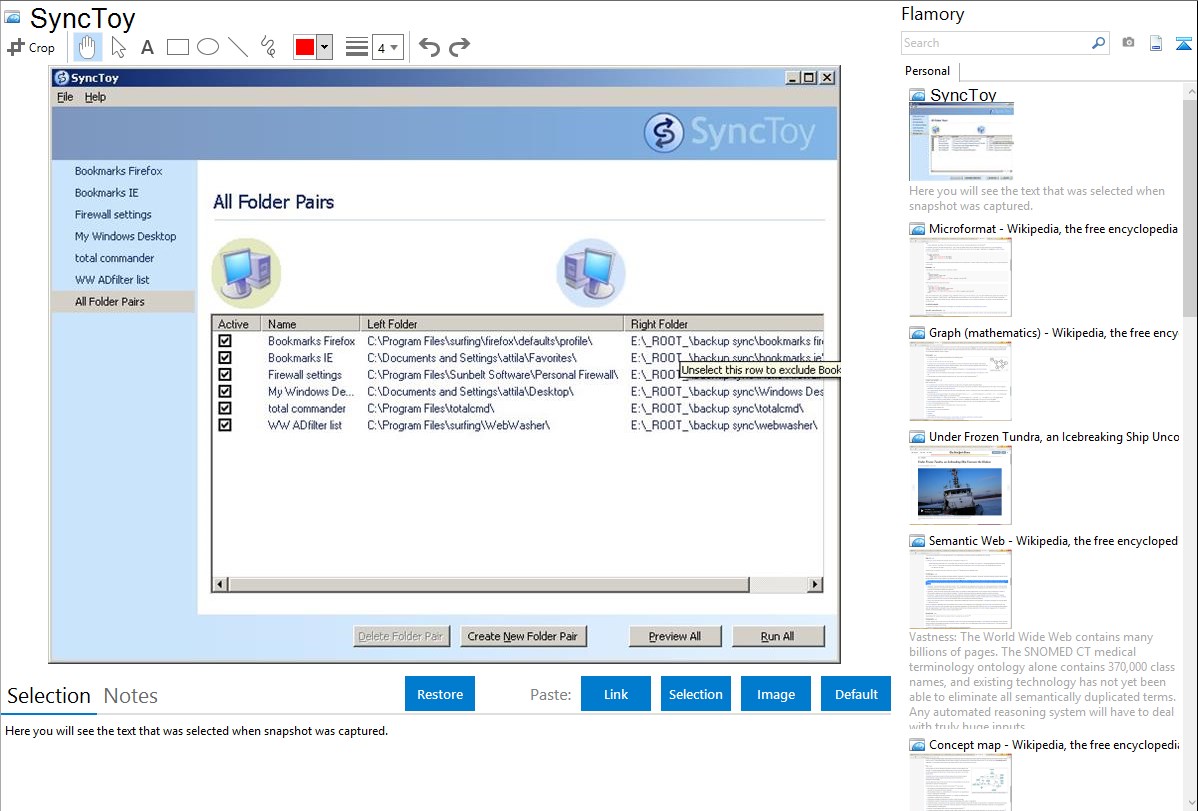Uncheck the total commander Active checkbox
The height and width of the screenshot is (811, 1198).
pos(225,408)
